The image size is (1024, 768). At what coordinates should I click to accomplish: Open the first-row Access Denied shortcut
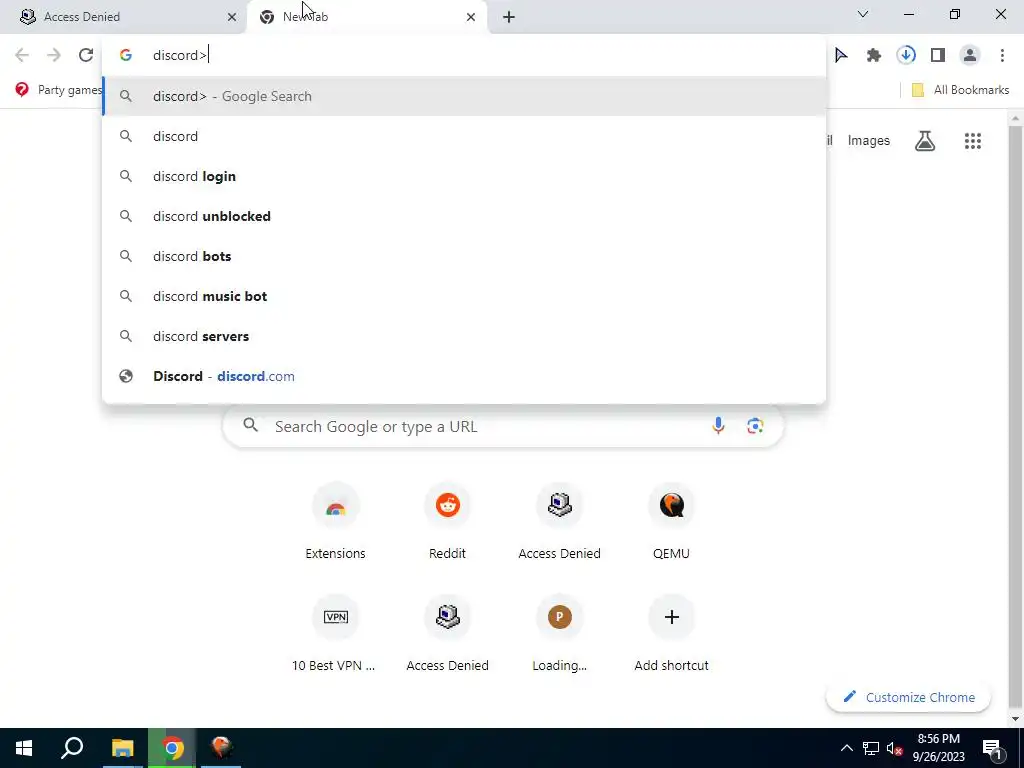click(x=560, y=522)
